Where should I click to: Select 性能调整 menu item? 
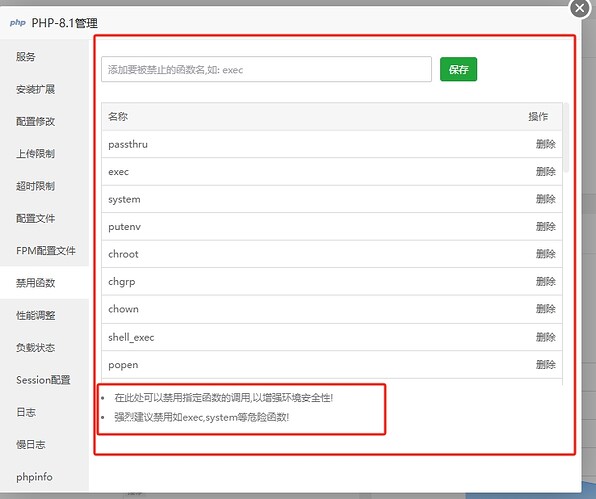click(x=35, y=315)
